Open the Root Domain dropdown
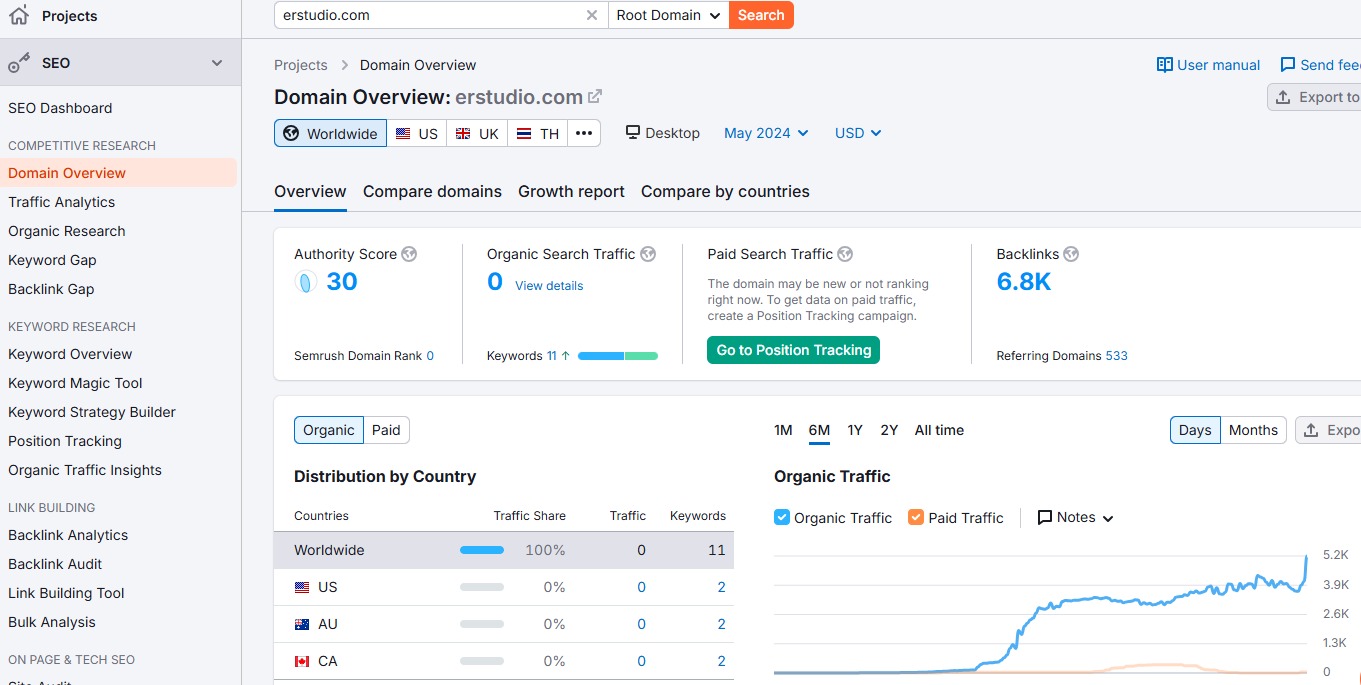Viewport: 1361px width, 685px height. tap(668, 15)
